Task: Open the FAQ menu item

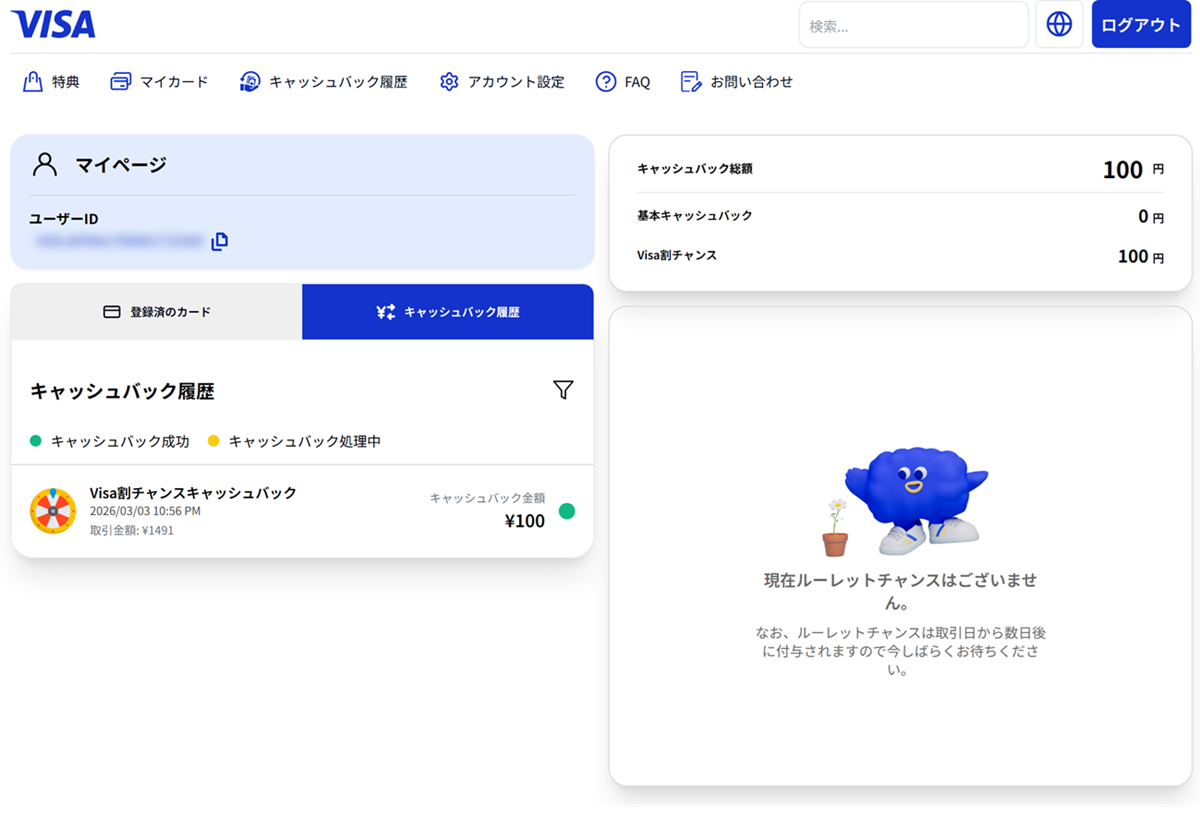Action: (x=637, y=82)
